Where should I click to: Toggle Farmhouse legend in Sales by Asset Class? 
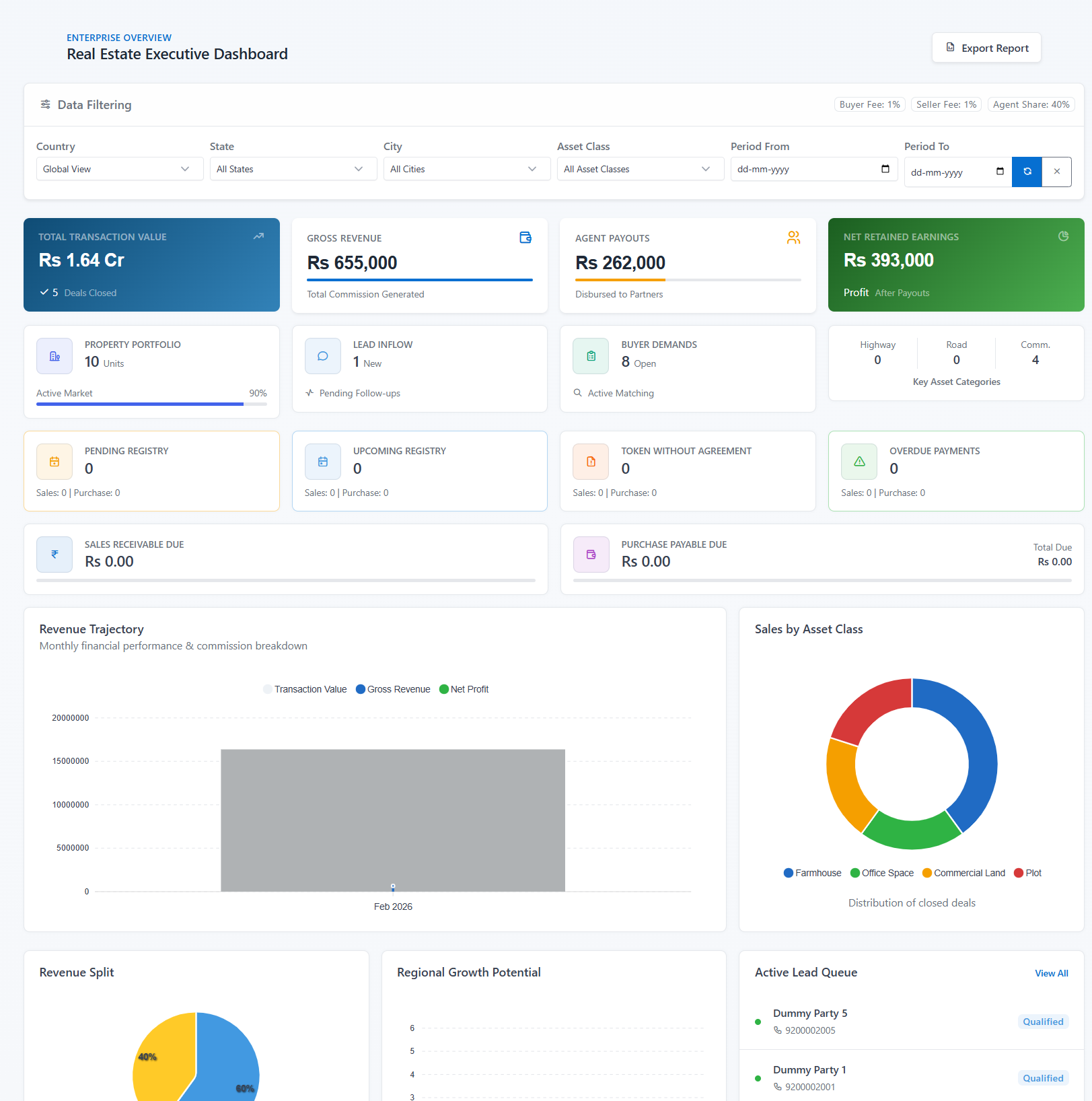click(812, 873)
